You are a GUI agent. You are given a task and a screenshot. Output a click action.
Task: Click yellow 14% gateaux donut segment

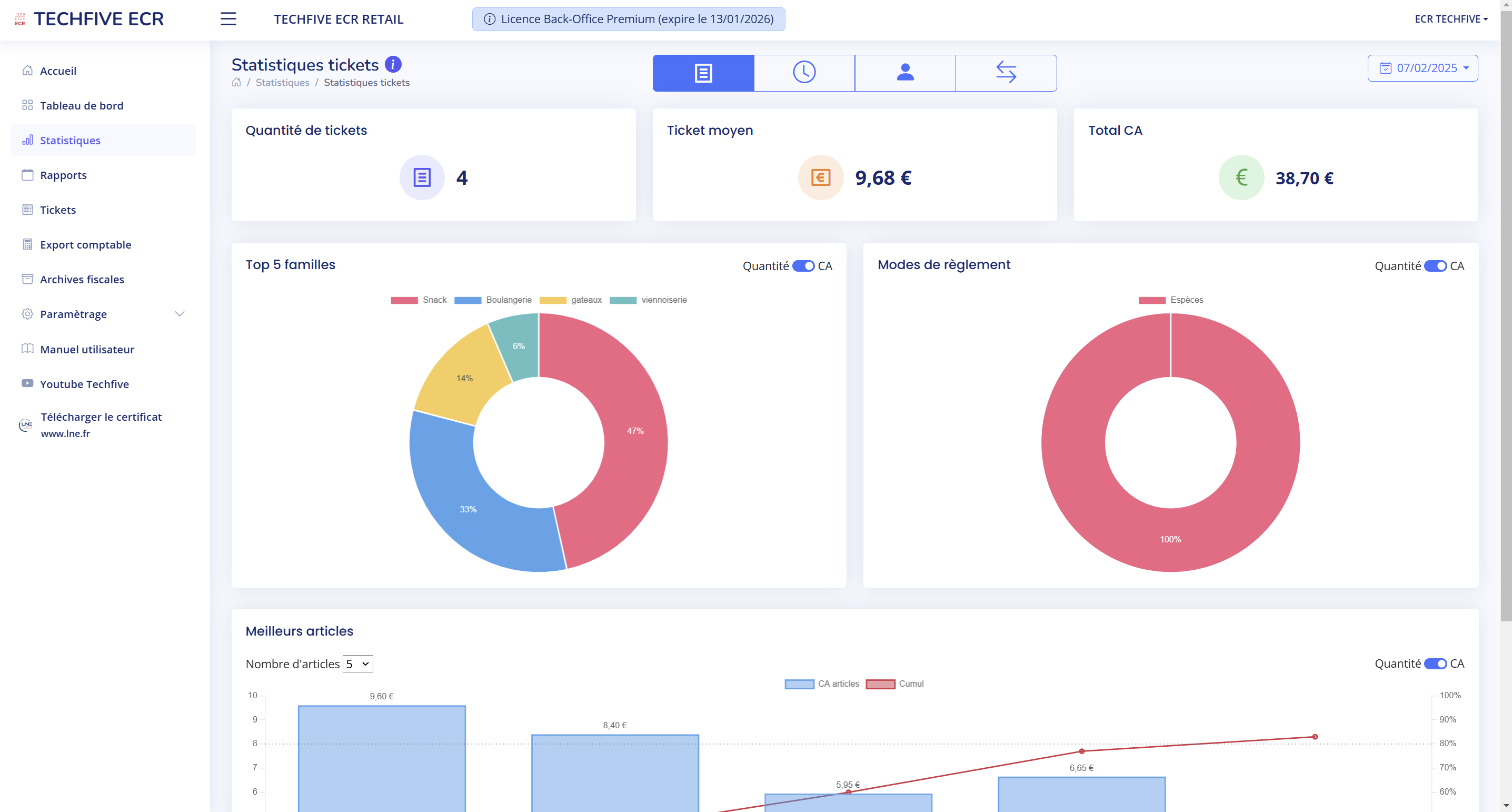(x=464, y=378)
